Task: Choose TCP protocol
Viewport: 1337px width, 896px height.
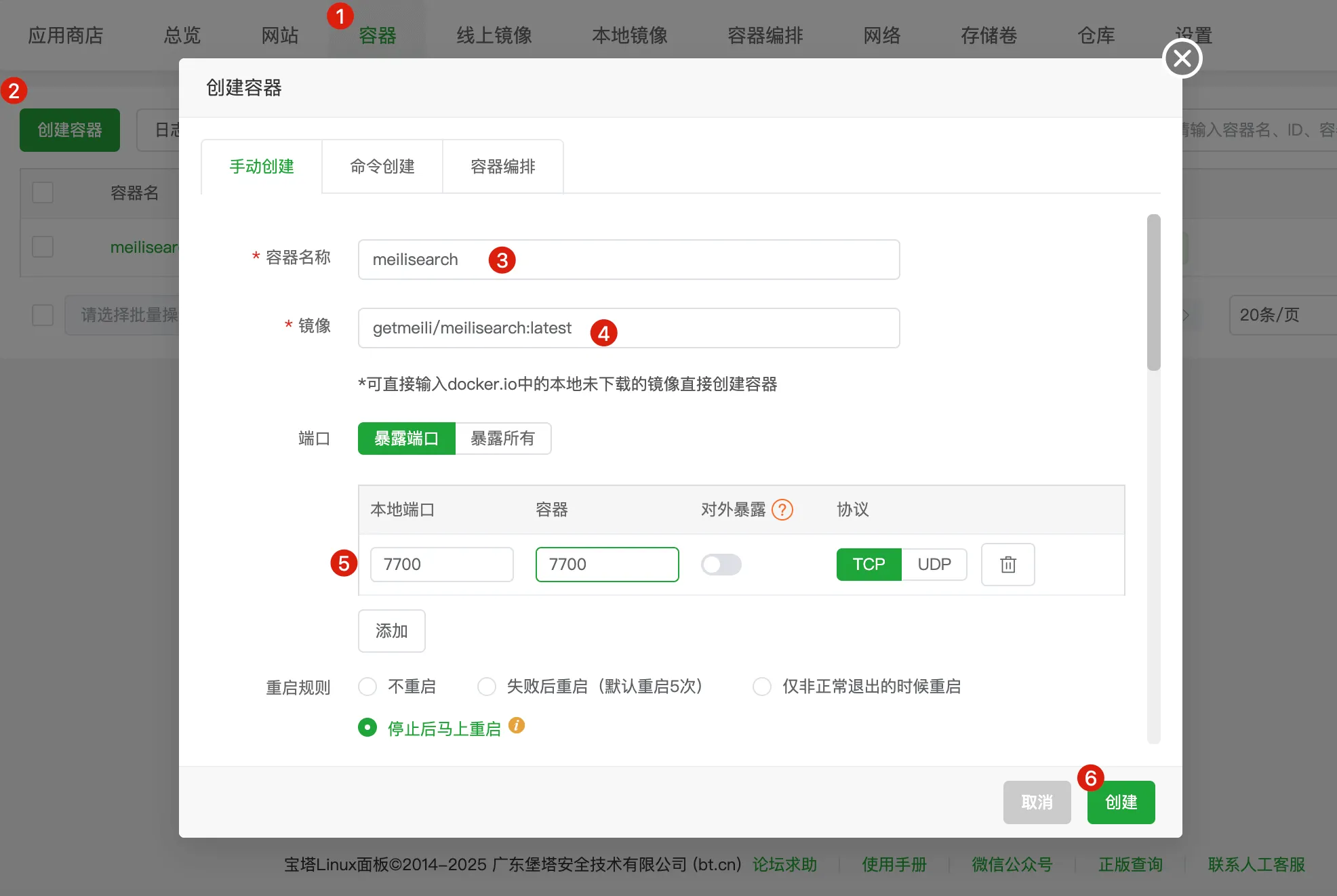Action: point(869,564)
